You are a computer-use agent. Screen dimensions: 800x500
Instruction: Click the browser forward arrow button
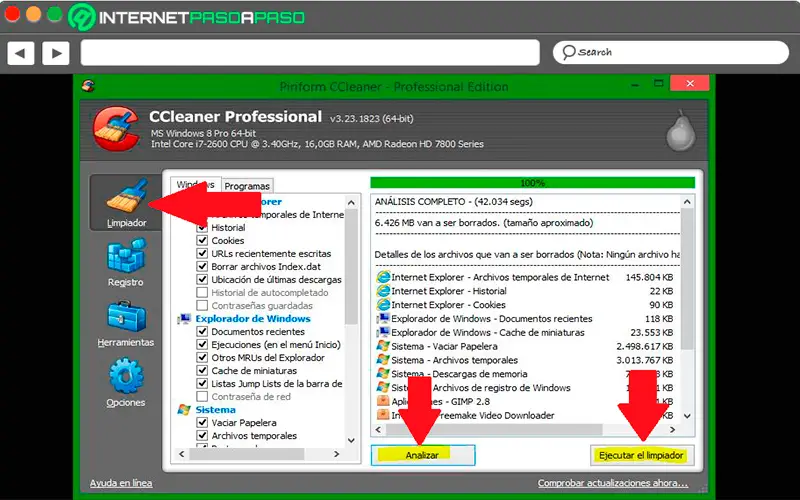pos(56,53)
